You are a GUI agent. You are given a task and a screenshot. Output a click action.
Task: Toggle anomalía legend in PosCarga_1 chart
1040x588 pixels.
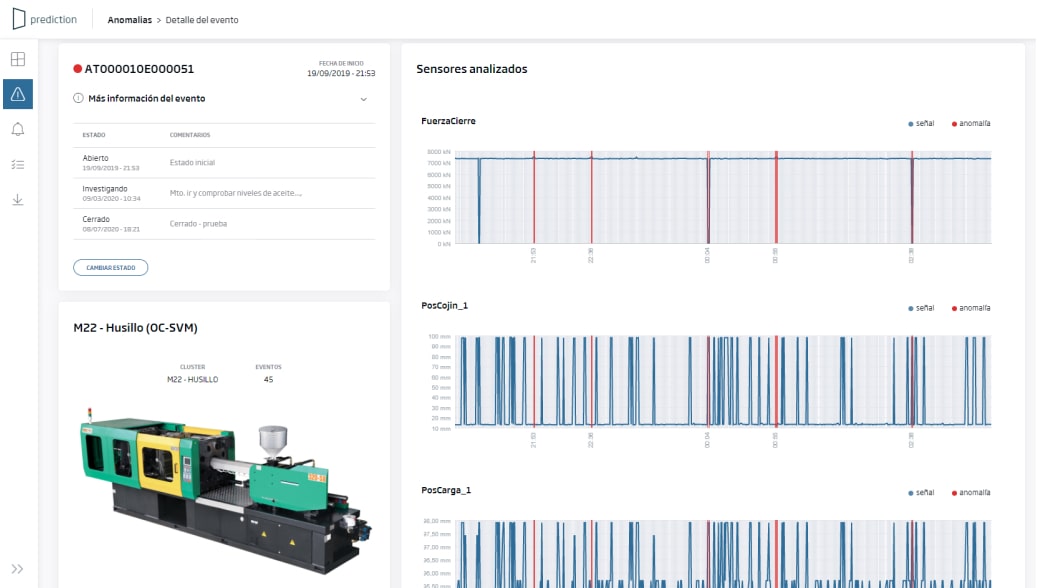(971, 492)
